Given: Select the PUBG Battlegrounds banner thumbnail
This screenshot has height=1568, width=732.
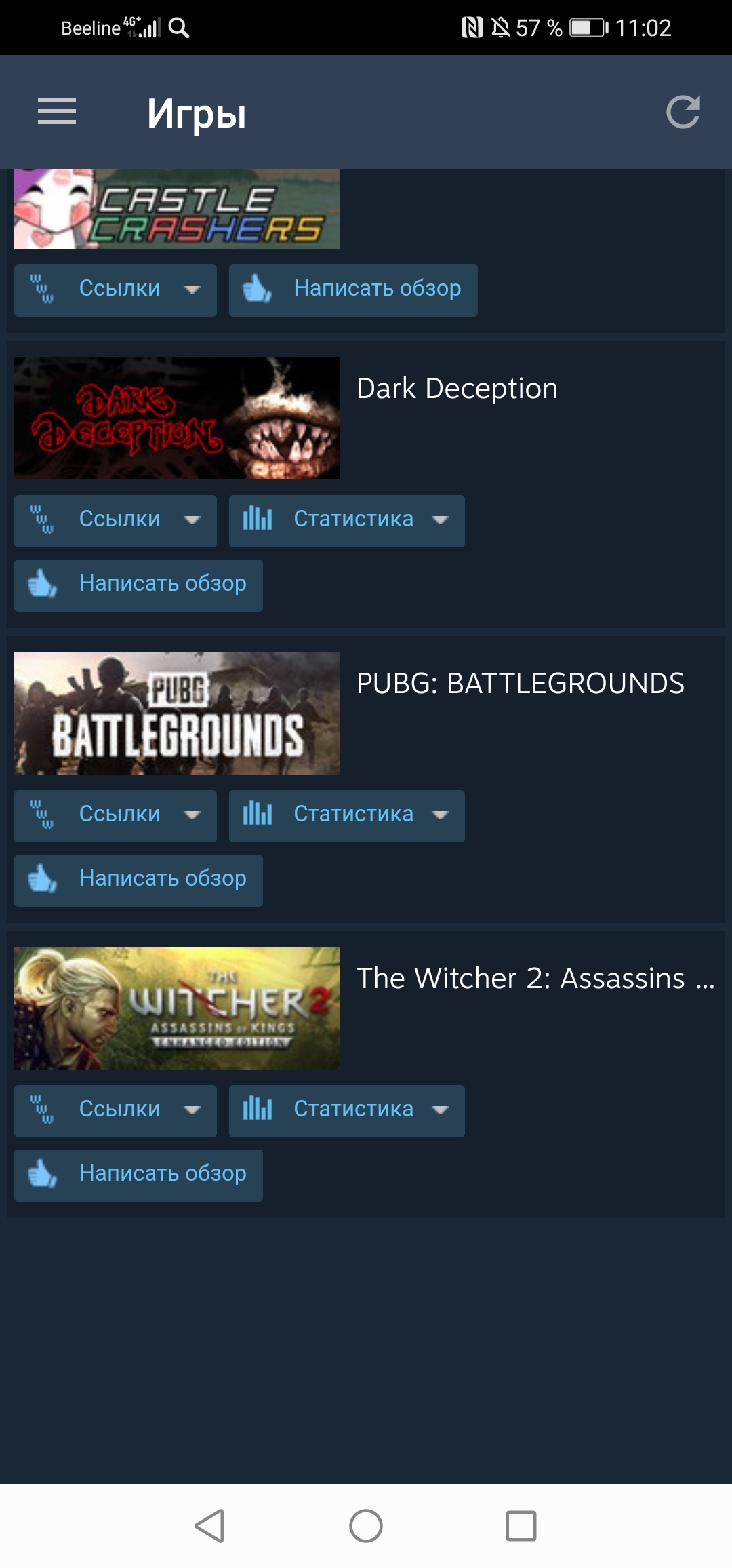Looking at the screenshot, I should (x=177, y=713).
